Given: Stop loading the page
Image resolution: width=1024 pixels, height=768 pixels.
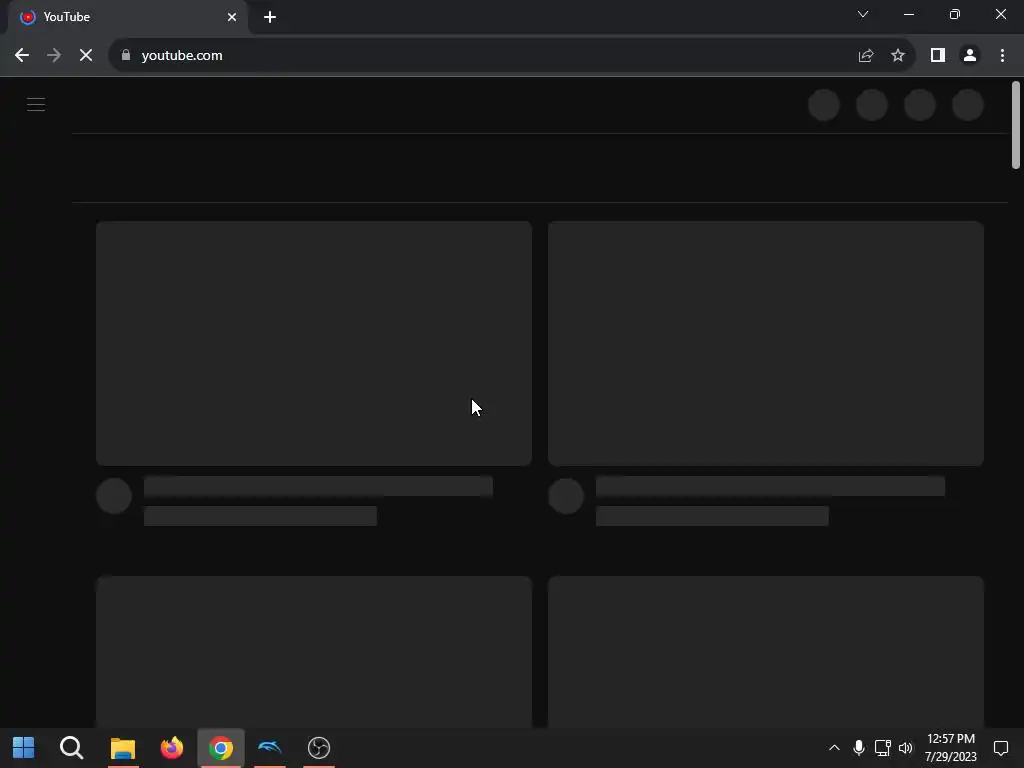Looking at the screenshot, I should pyautogui.click(x=86, y=56).
